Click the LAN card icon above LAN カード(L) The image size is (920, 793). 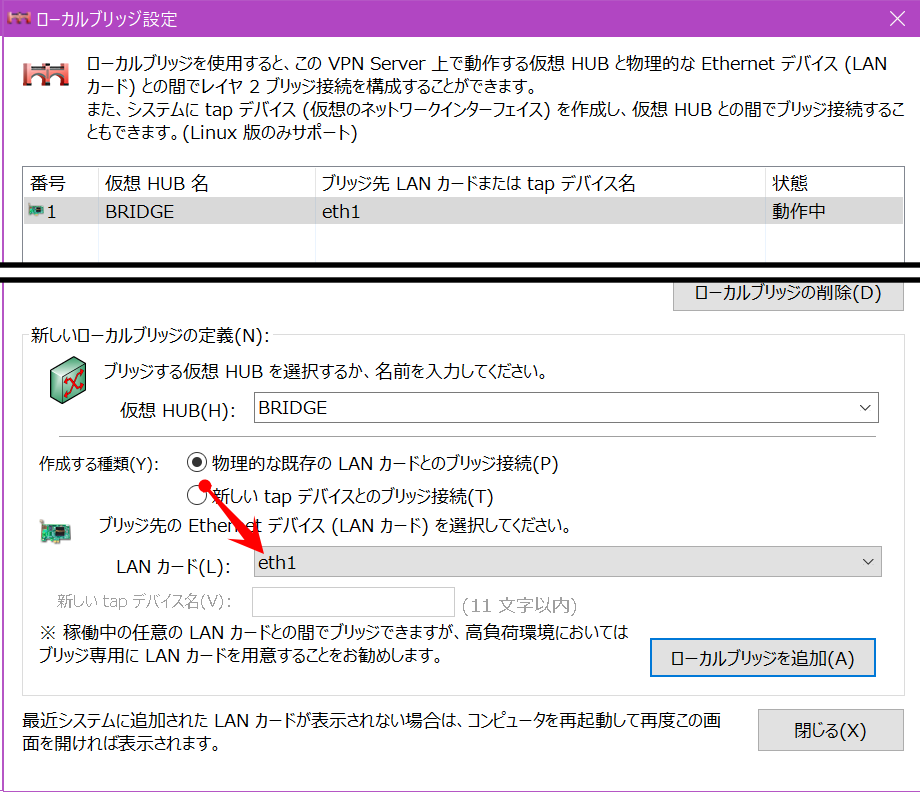click(x=55, y=530)
